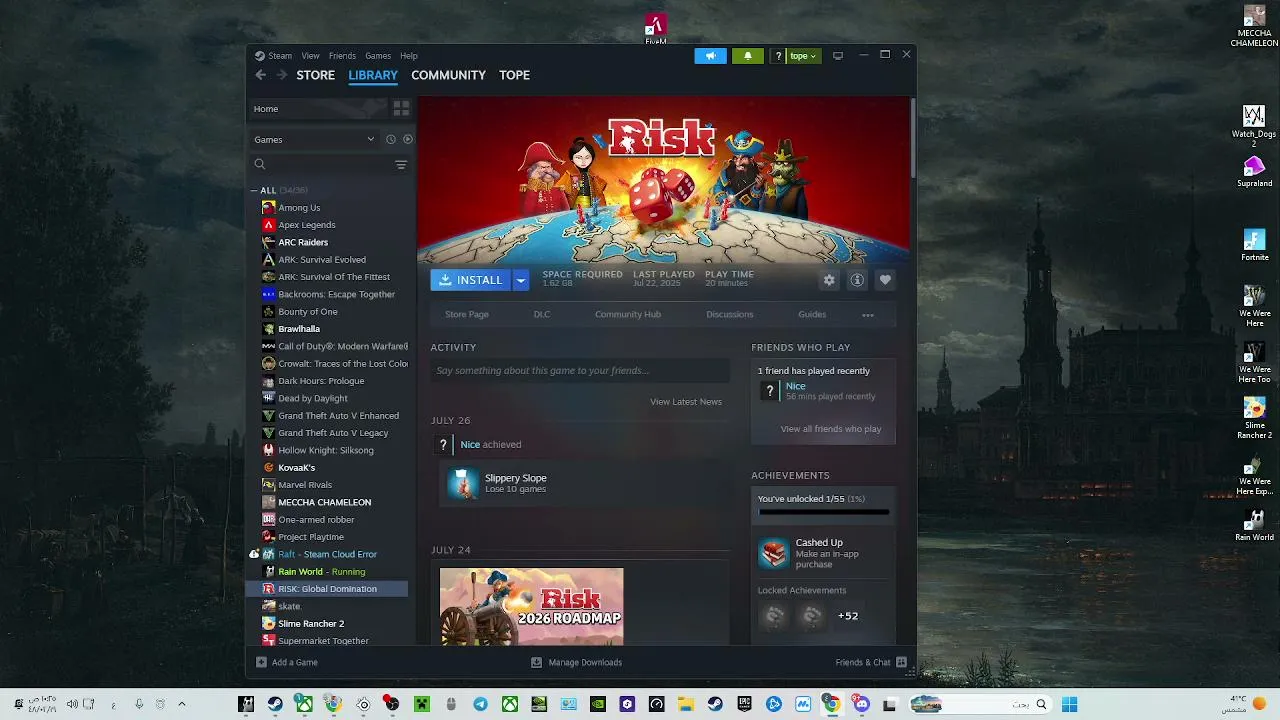This screenshot has height=720, width=1280.
Task: Open the View menu
Action: (x=311, y=56)
